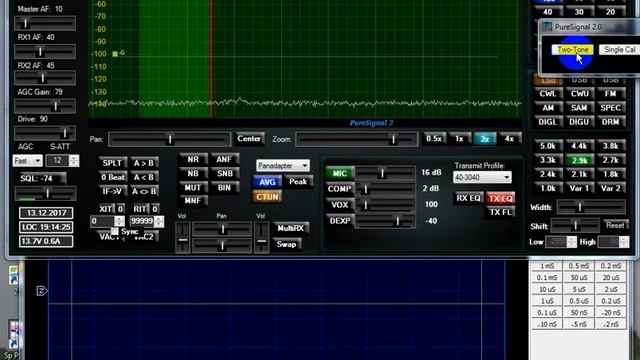Image resolution: width=640 pixels, height=360 pixels.
Task: Copy VFO A to B with A > B
Action: pyautogui.click(x=144, y=163)
